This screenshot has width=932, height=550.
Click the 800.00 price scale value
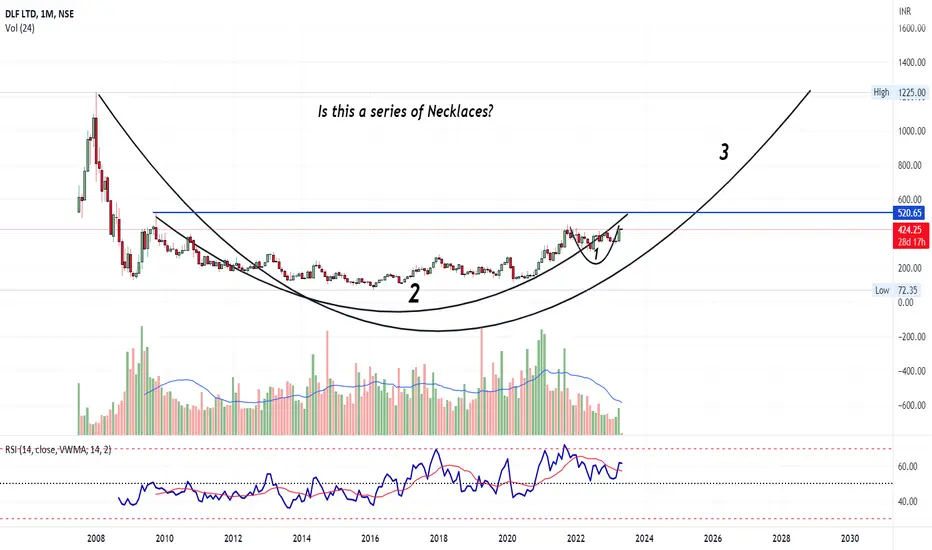912,165
